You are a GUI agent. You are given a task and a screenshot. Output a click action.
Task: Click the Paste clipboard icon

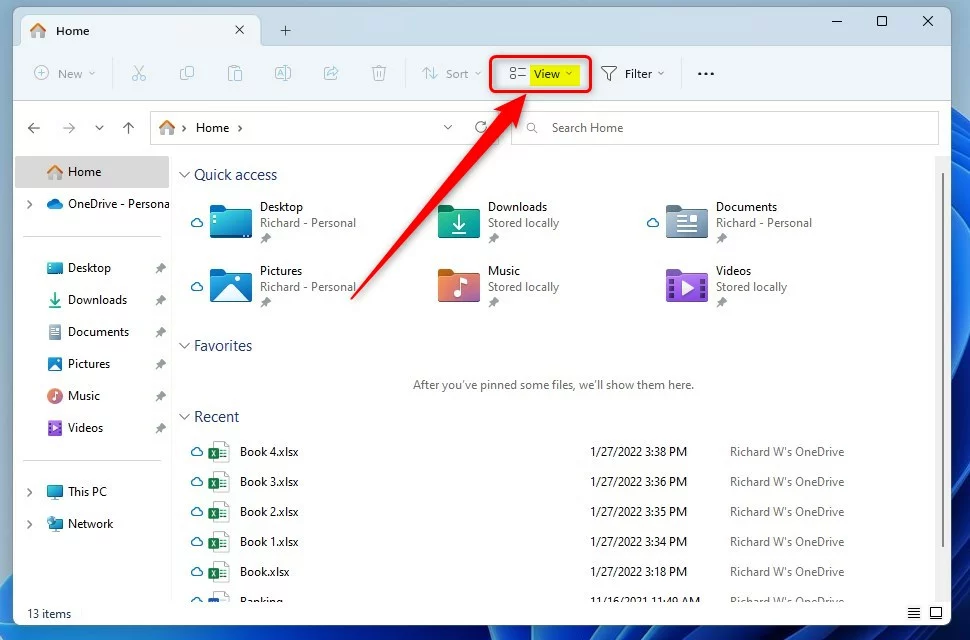point(235,73)
